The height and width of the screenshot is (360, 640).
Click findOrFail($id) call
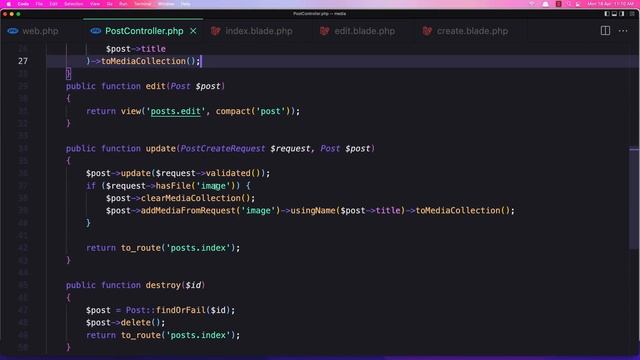pos(193,310)
